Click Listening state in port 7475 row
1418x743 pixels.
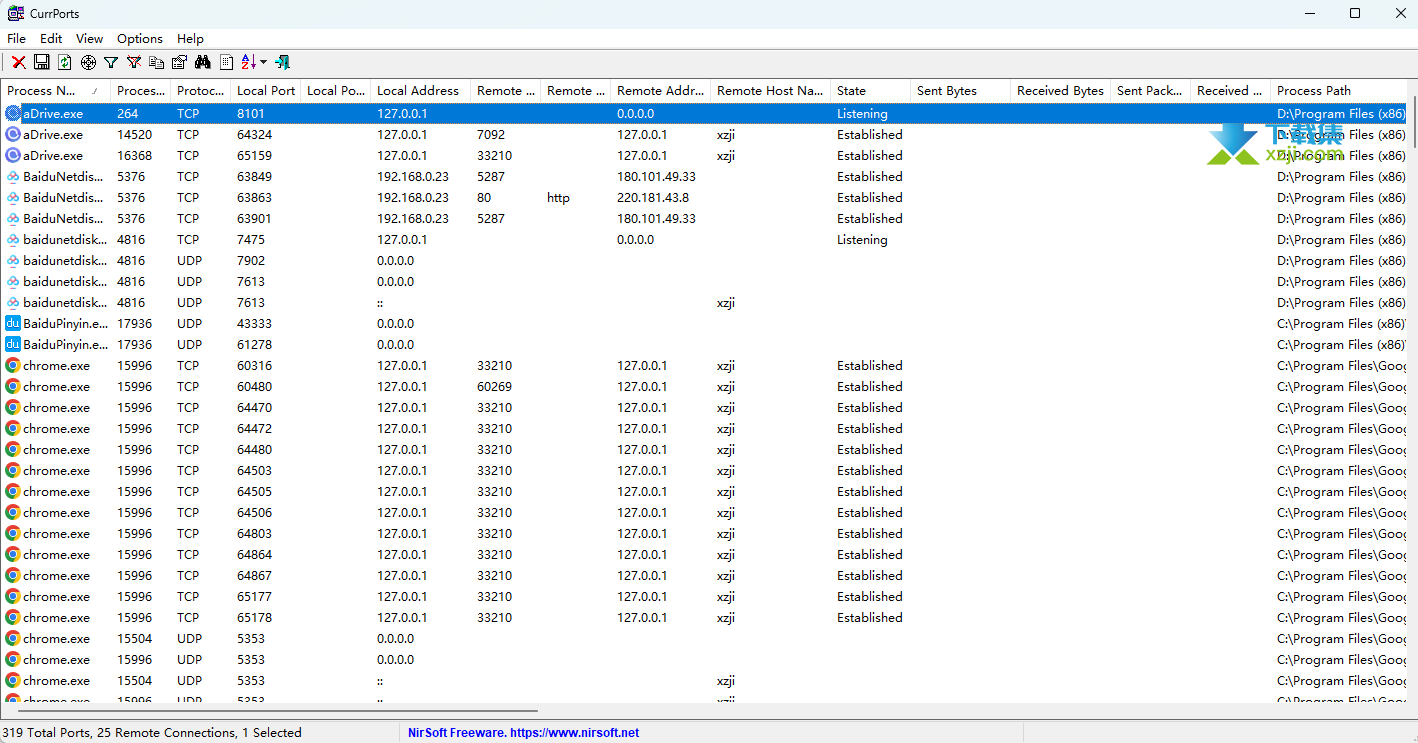click(x=862, y=239)
